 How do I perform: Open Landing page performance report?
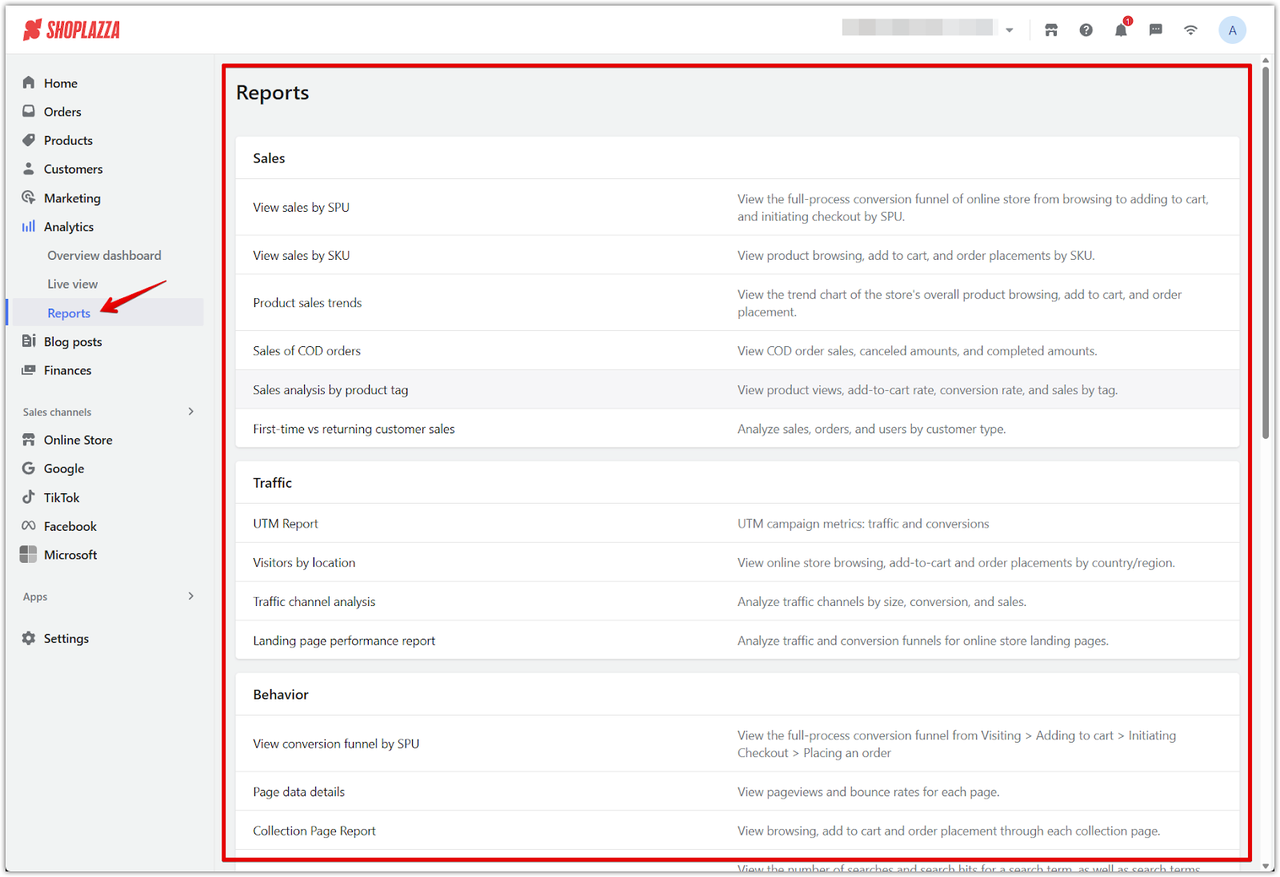click(344, 640)
